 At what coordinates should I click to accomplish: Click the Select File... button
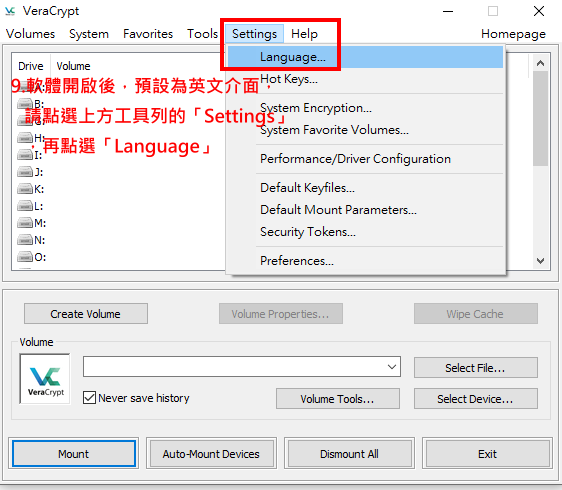(476, 367)
